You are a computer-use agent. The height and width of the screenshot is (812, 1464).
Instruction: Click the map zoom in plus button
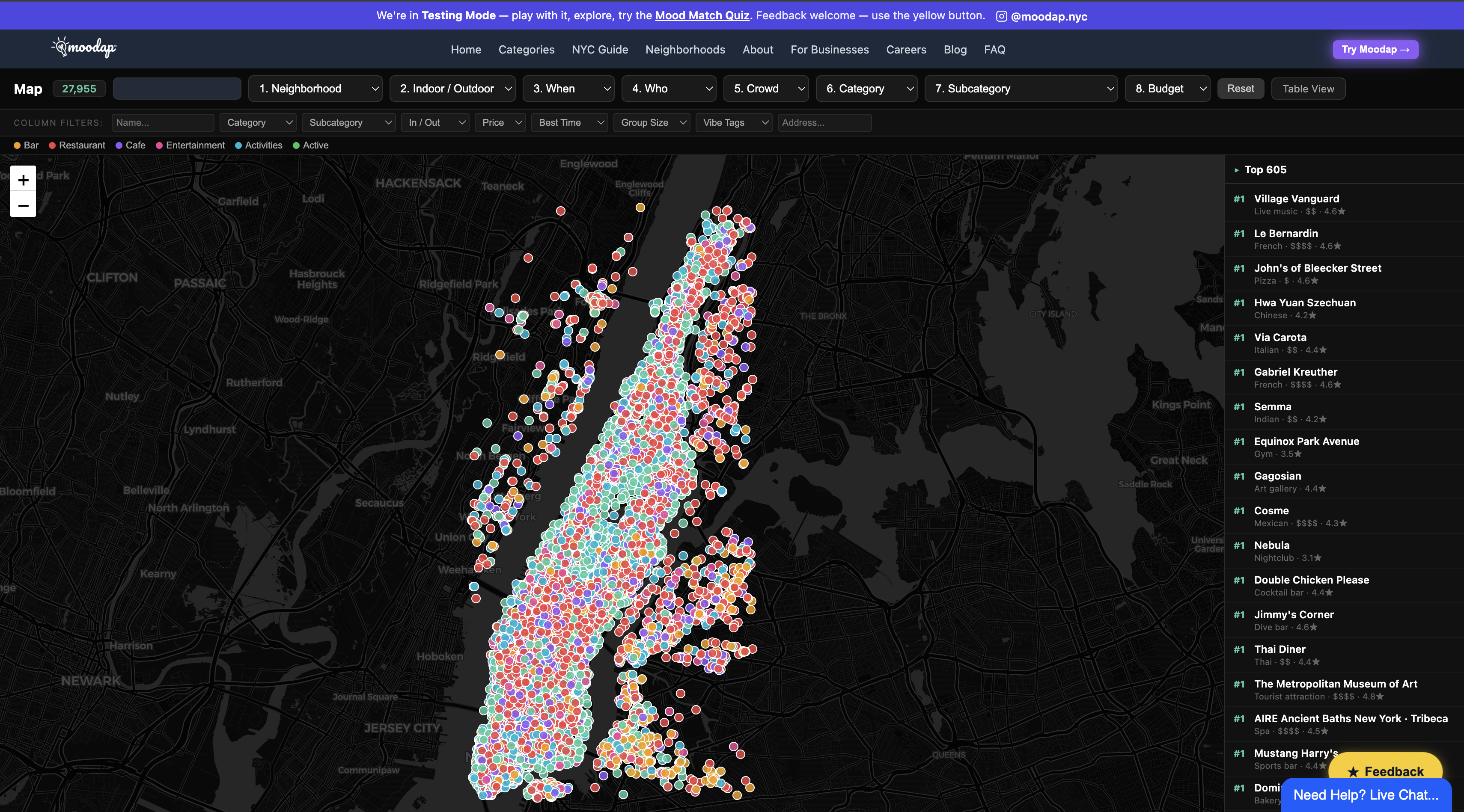(x=23, y=181)
